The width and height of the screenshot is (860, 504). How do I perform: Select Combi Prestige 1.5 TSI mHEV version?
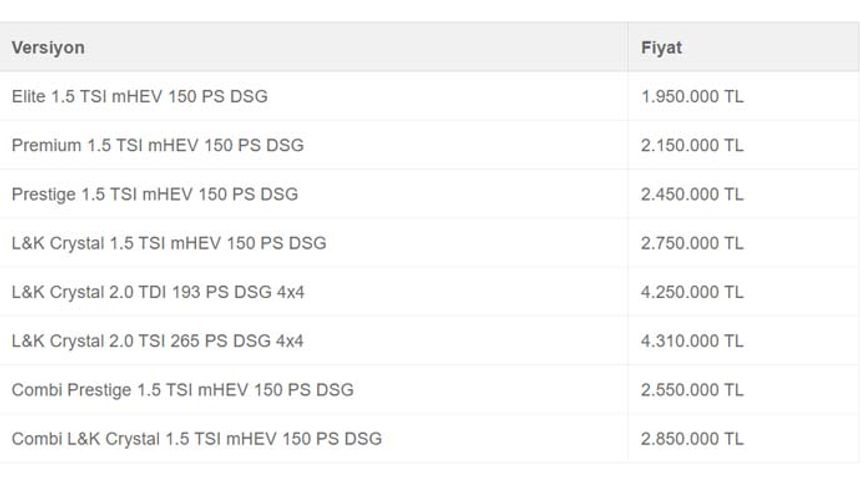183,390
